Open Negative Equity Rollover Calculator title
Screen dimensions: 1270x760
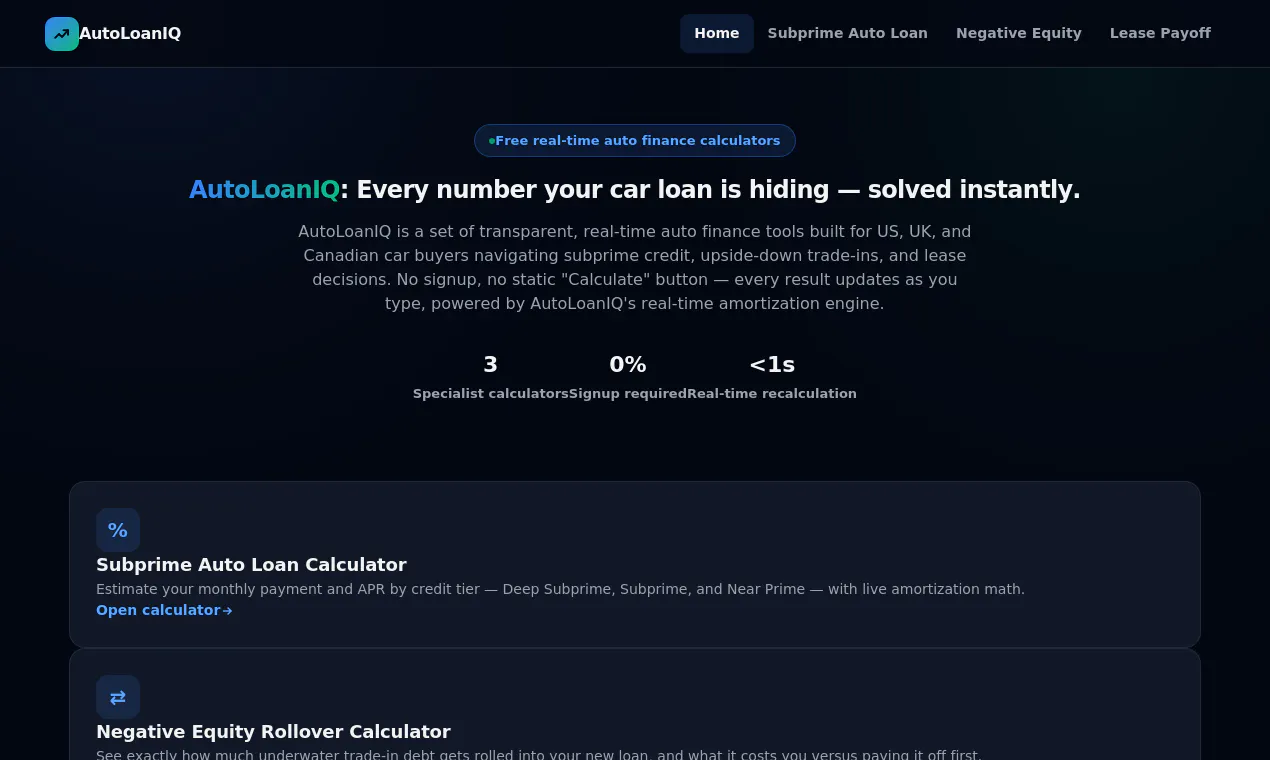tap(273, 732)
